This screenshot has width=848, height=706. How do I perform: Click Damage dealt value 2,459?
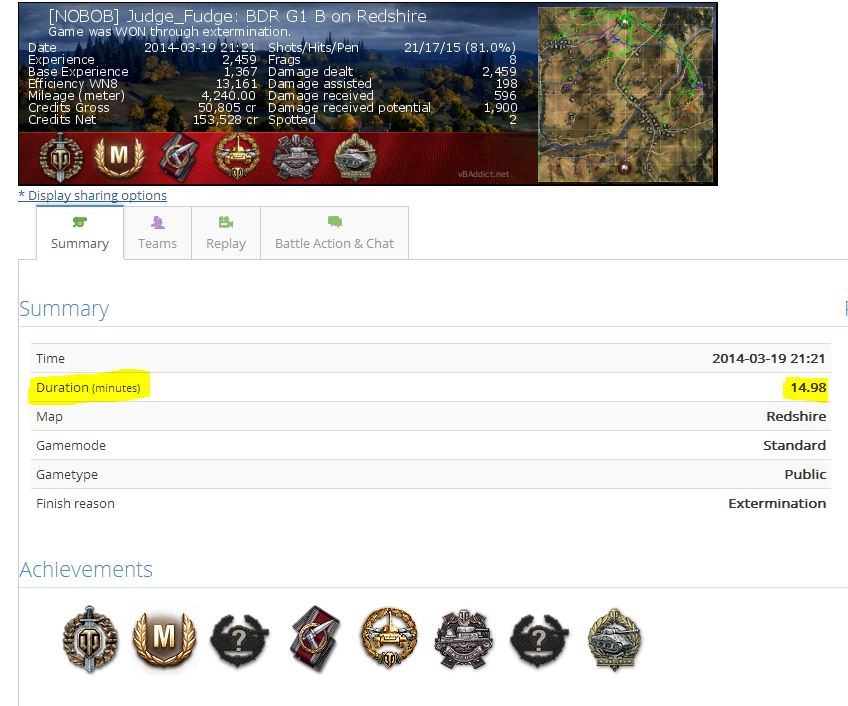[x=499, y=71]
